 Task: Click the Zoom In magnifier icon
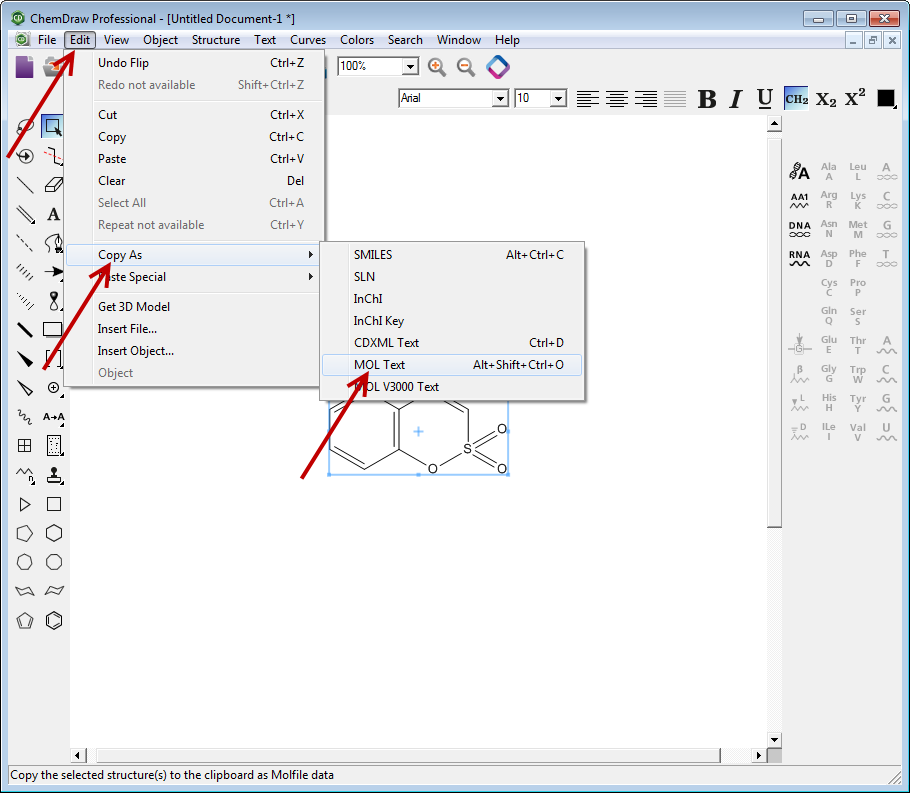click(437, 67)
